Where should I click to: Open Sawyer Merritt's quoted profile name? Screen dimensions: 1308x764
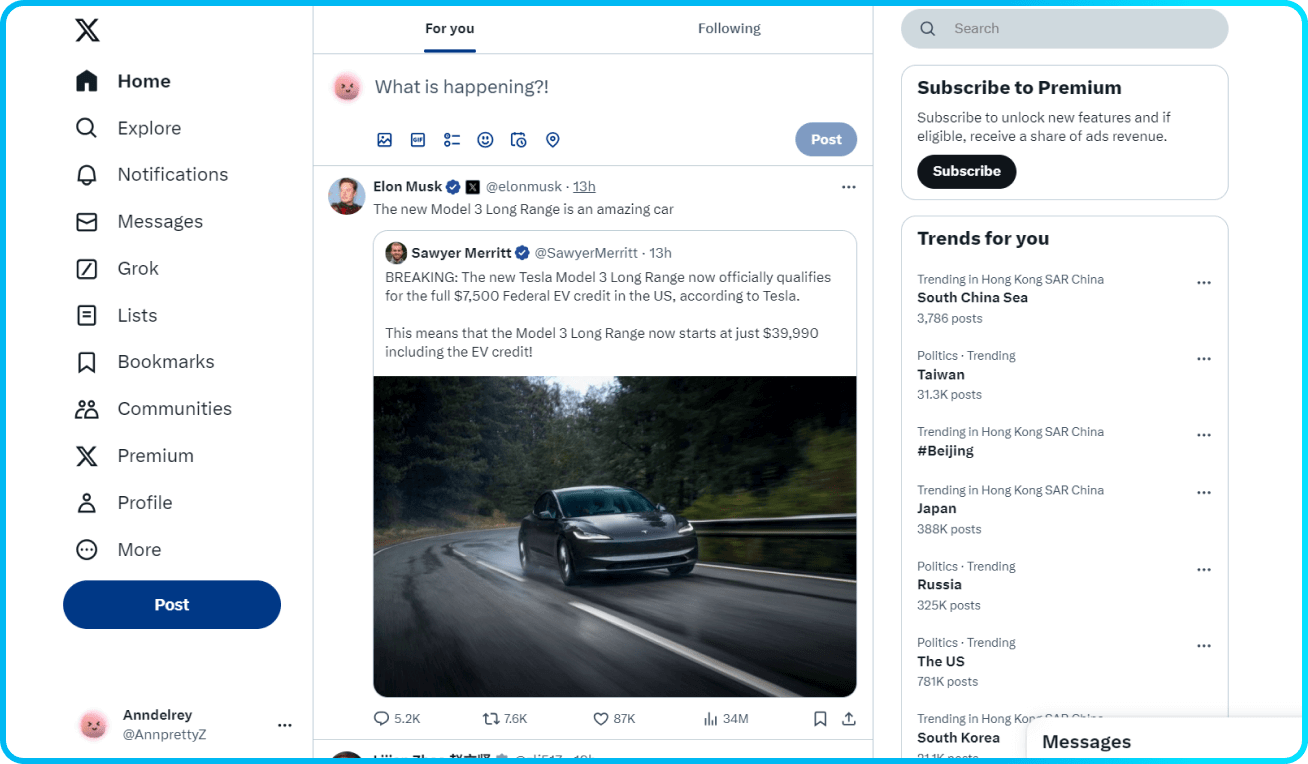point(461,253)
